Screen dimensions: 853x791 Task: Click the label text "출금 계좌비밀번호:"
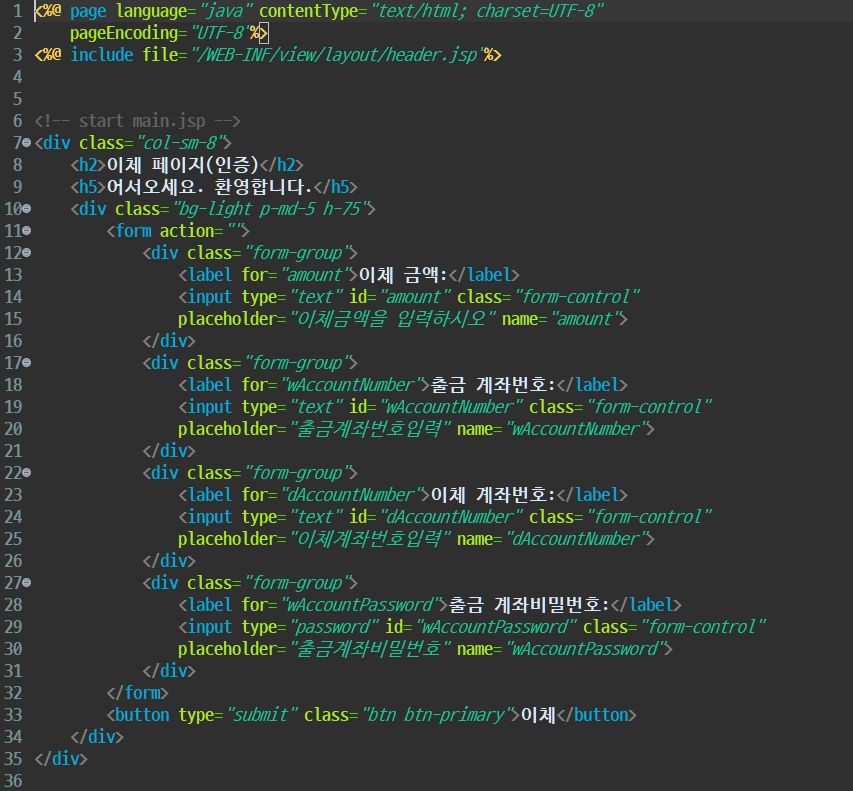(529, 604)
